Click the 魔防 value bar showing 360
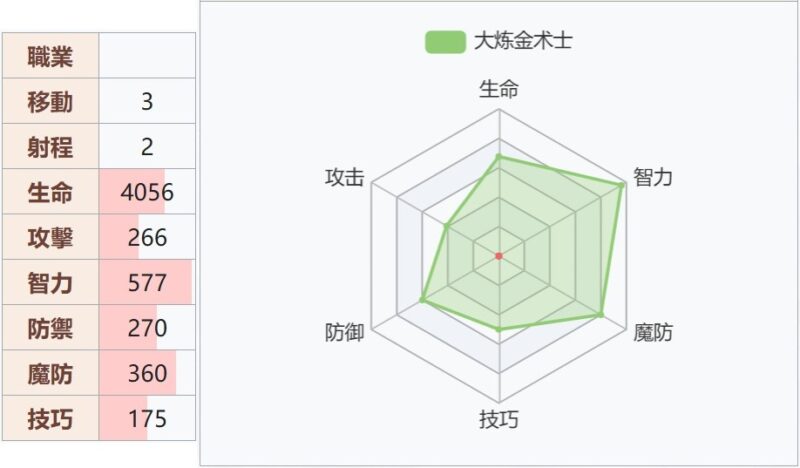 click(x=147, y=374)
